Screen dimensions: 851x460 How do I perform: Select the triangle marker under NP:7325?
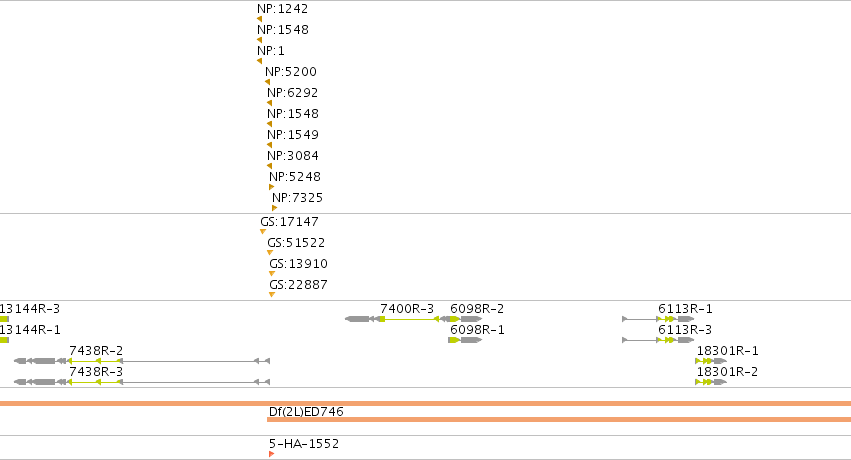pos(274,208)
